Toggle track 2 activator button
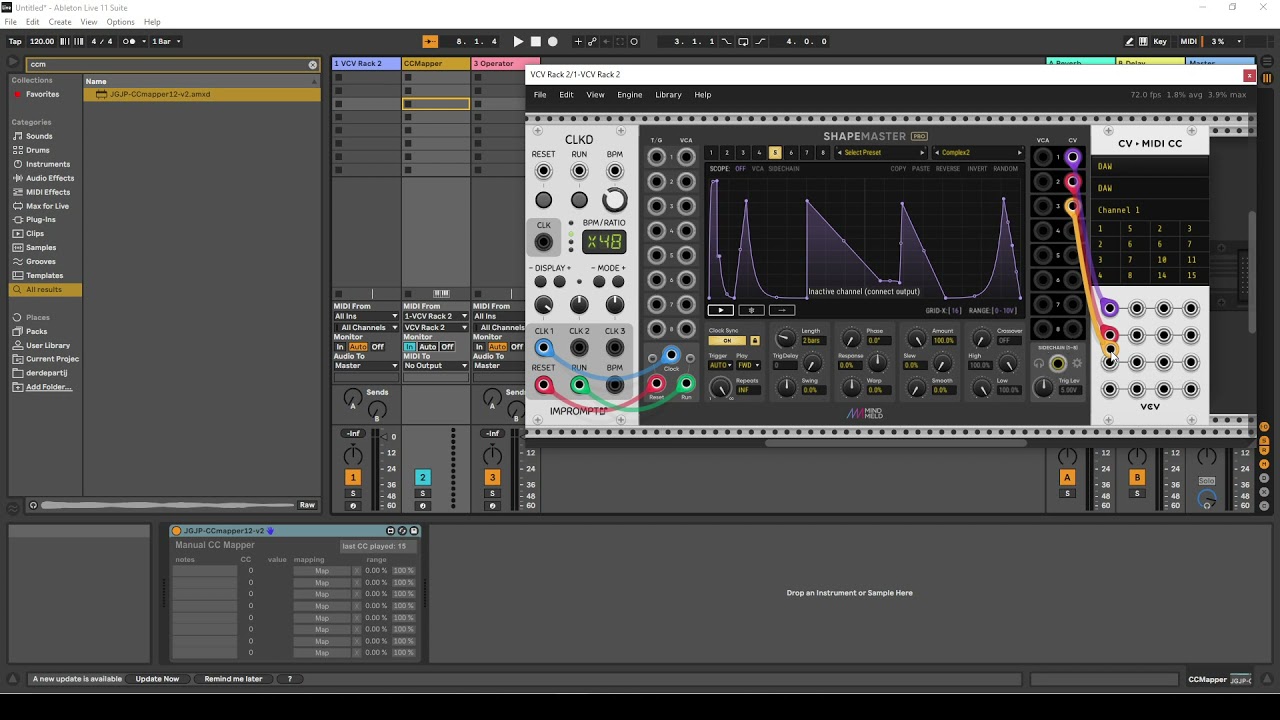The image size is (1280, 720). point(422,478)
